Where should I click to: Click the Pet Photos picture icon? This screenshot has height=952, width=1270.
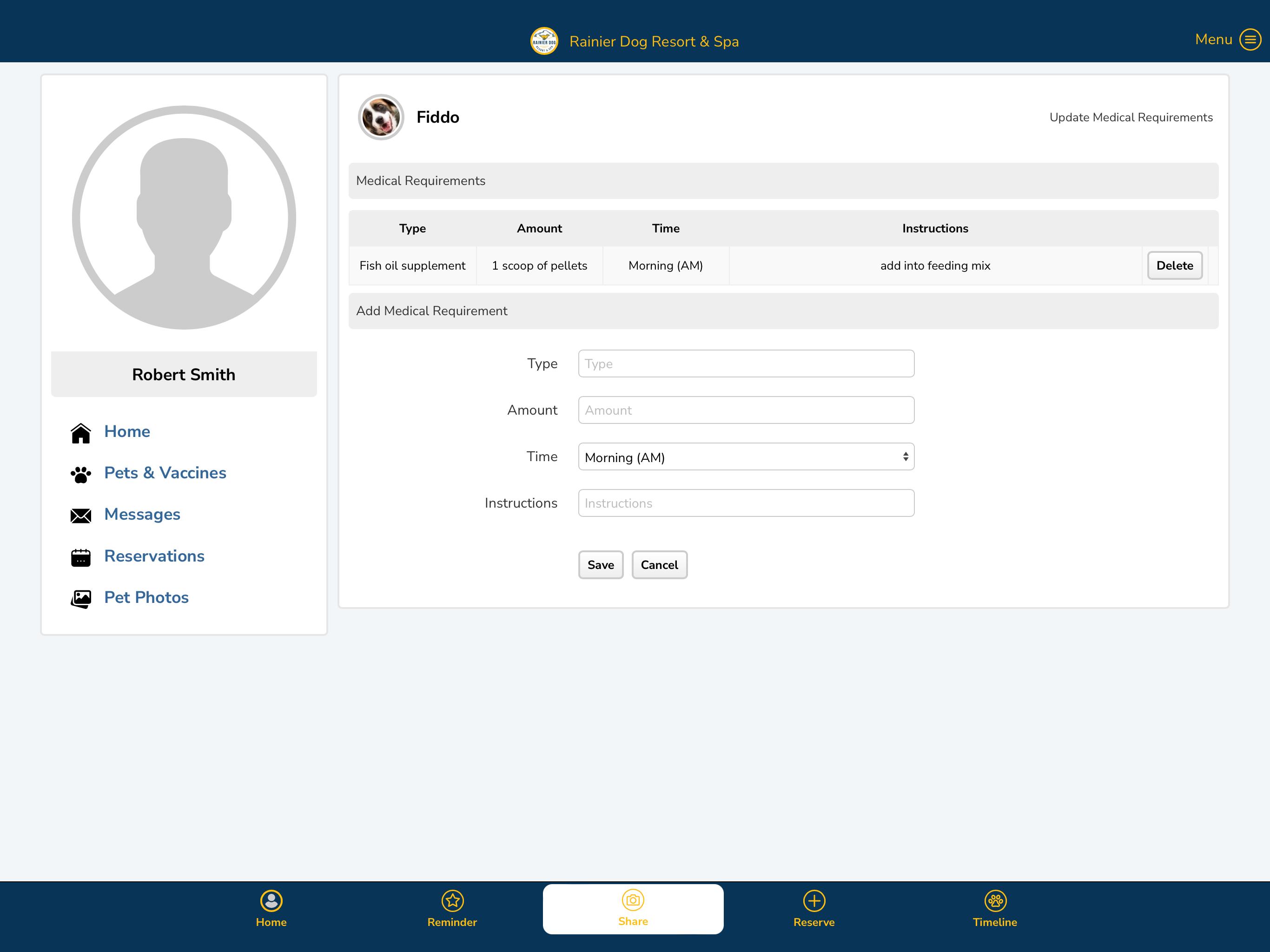81,599
